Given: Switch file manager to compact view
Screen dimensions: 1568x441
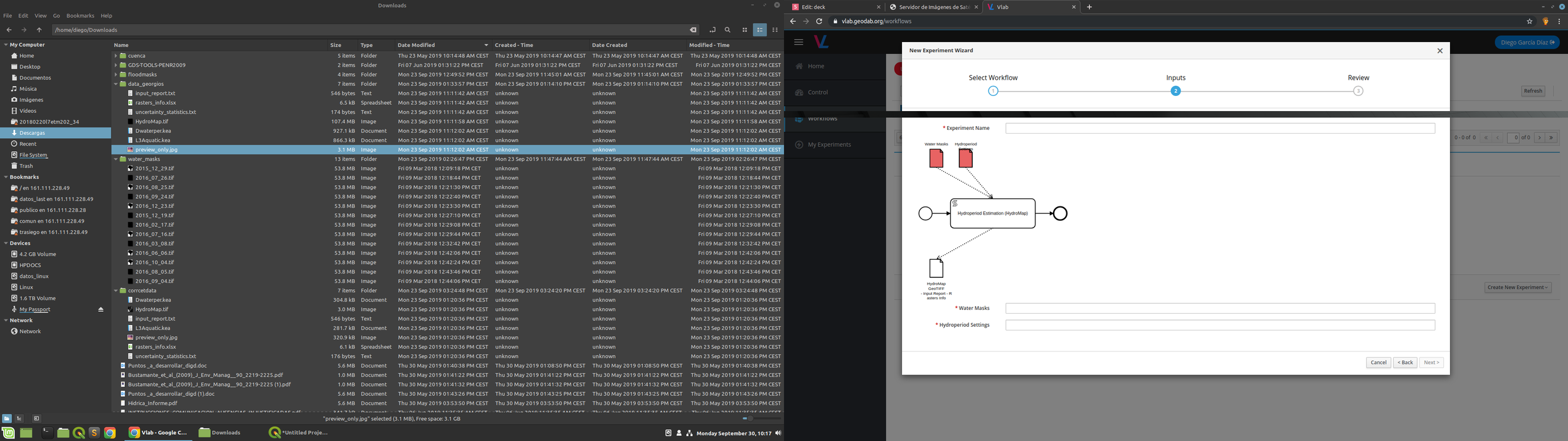Looking at the screenshot, I should tap(775, 29).
